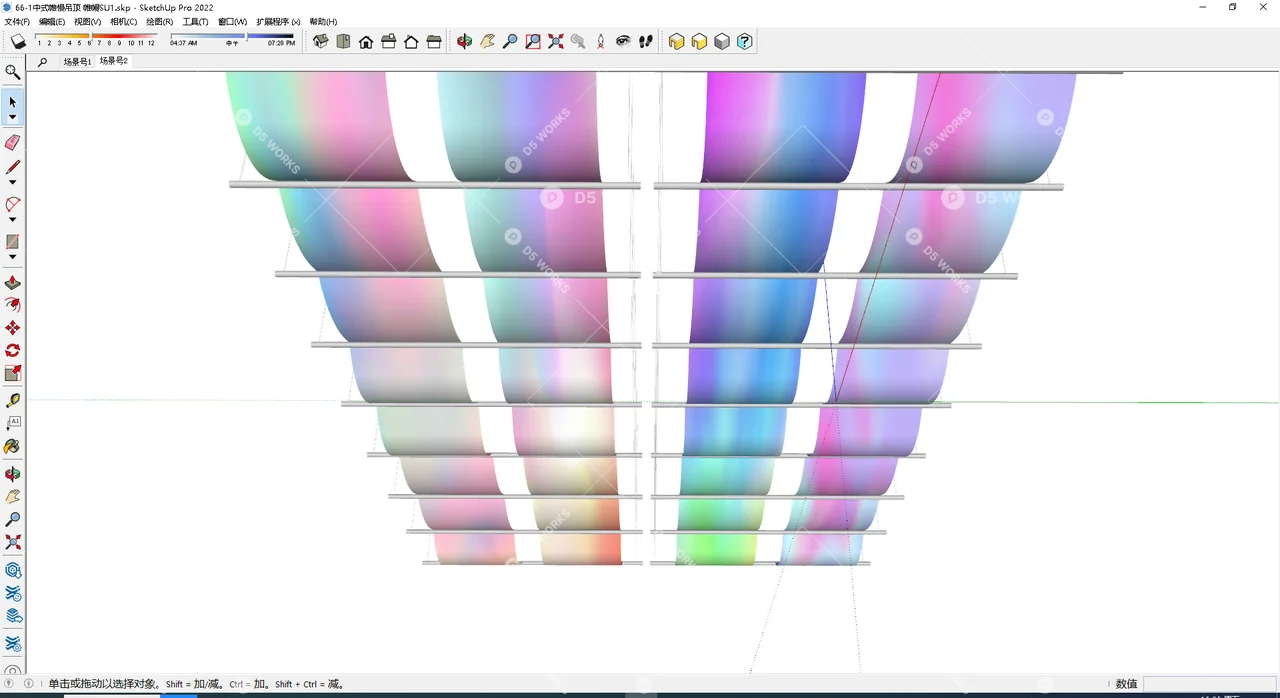Select the arrow Select tool
Viewport: 1280px width, 698px height.
pos(13,102)
